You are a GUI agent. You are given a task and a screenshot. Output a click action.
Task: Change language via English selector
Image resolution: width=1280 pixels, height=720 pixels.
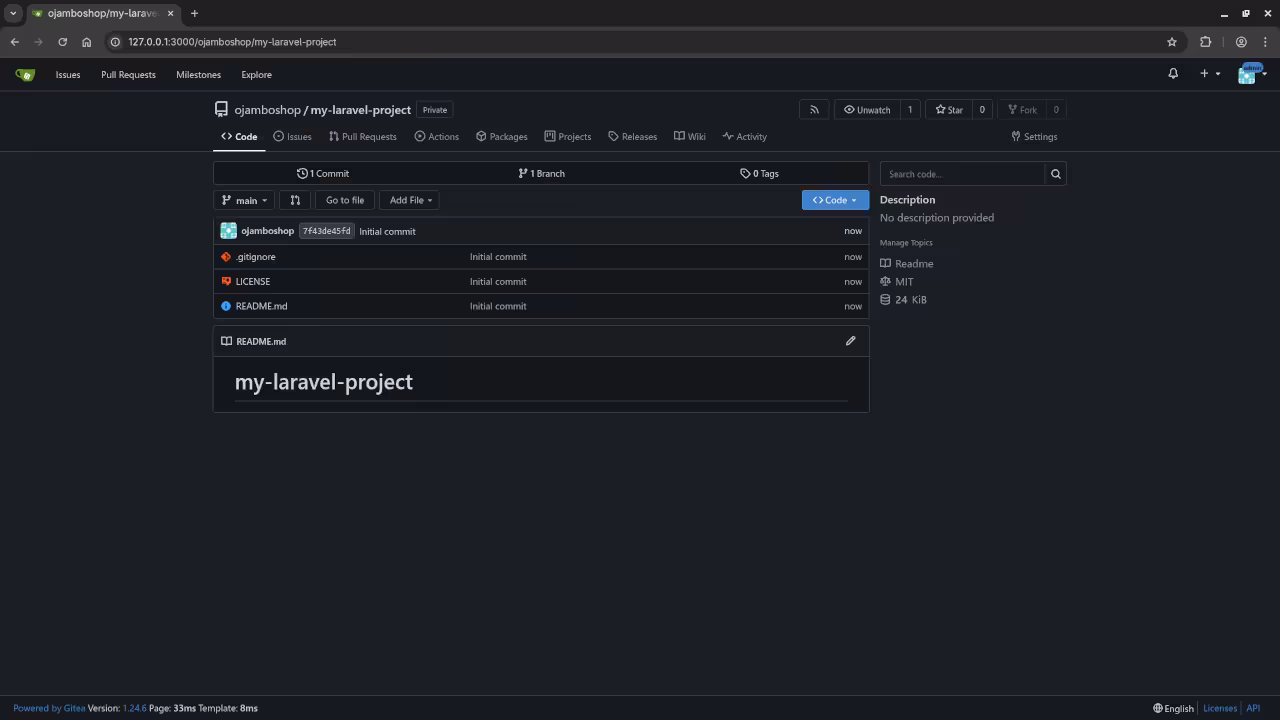click(x=1174, y=709)
